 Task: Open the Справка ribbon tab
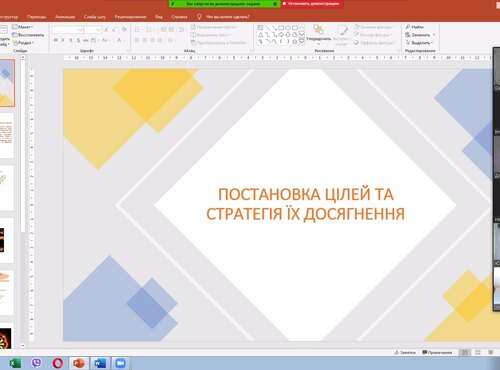click(179, 17)
